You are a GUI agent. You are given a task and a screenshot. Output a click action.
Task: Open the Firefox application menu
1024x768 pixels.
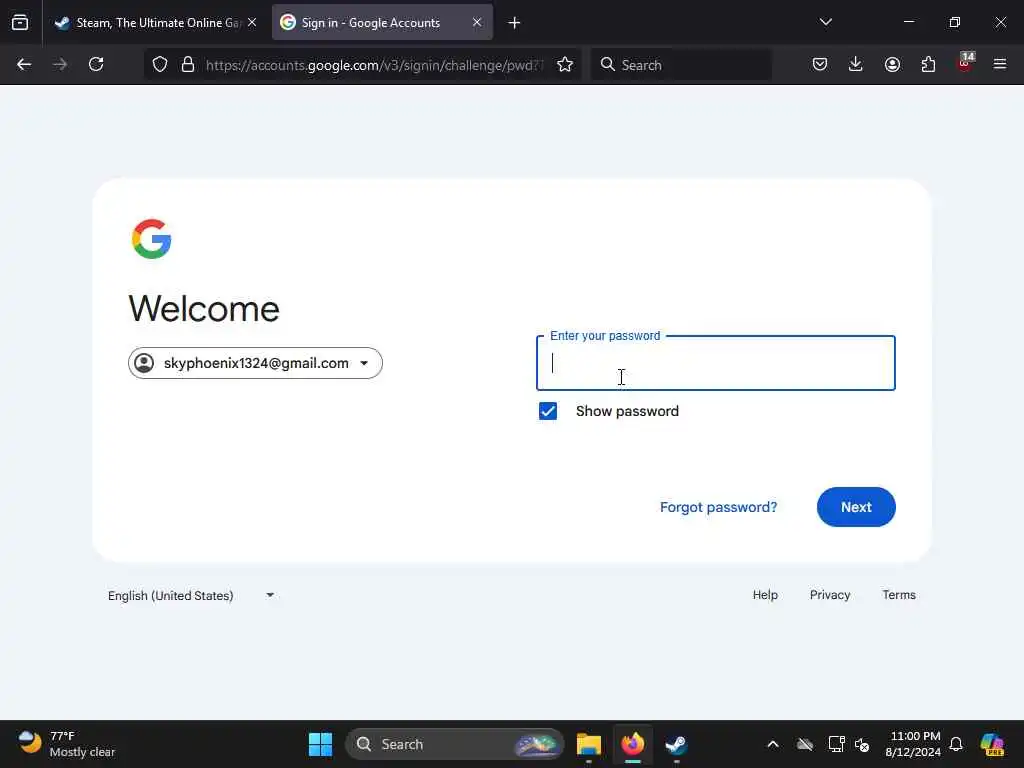(1000, 65)
